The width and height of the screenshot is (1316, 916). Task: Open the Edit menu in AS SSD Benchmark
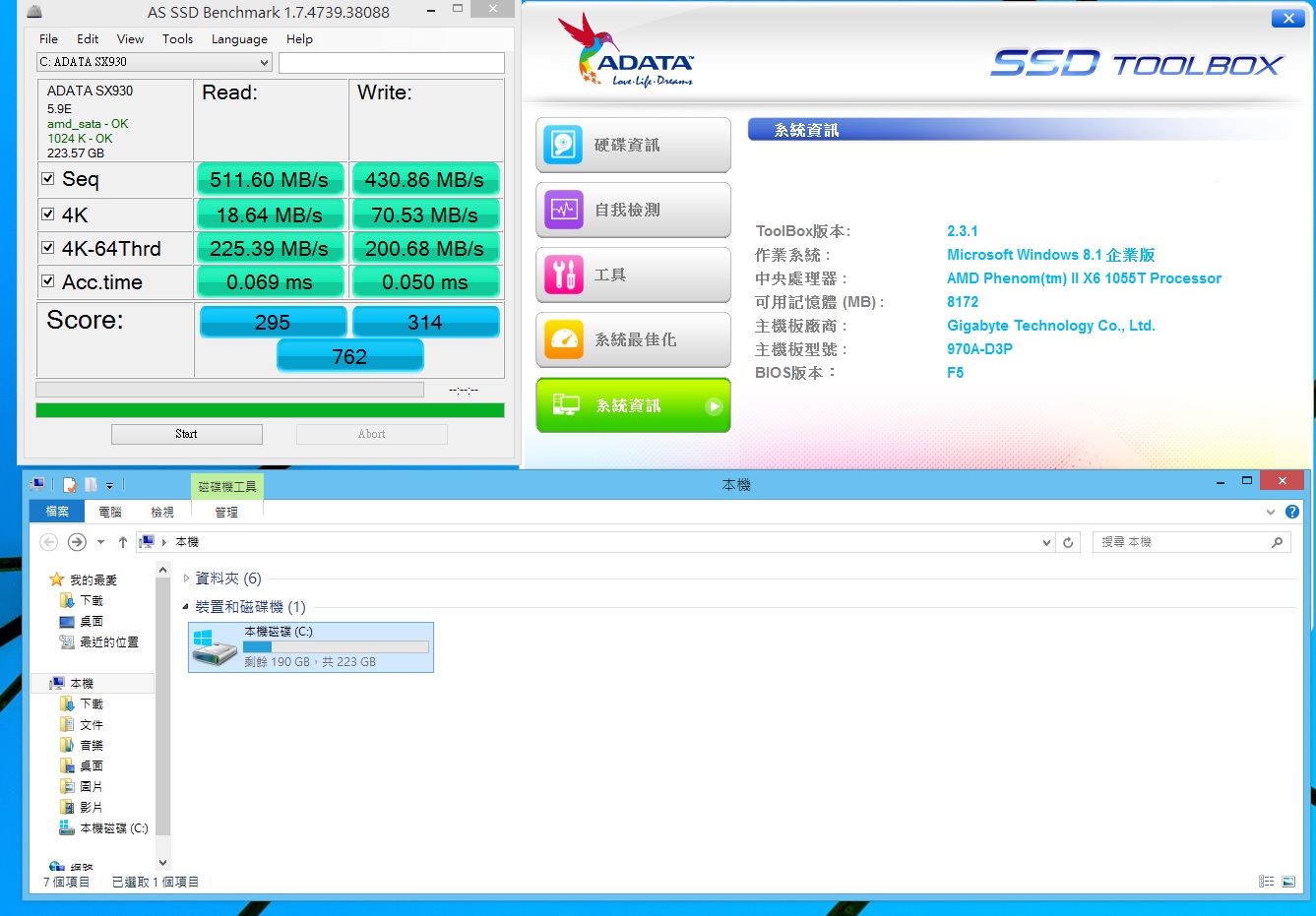88,39
